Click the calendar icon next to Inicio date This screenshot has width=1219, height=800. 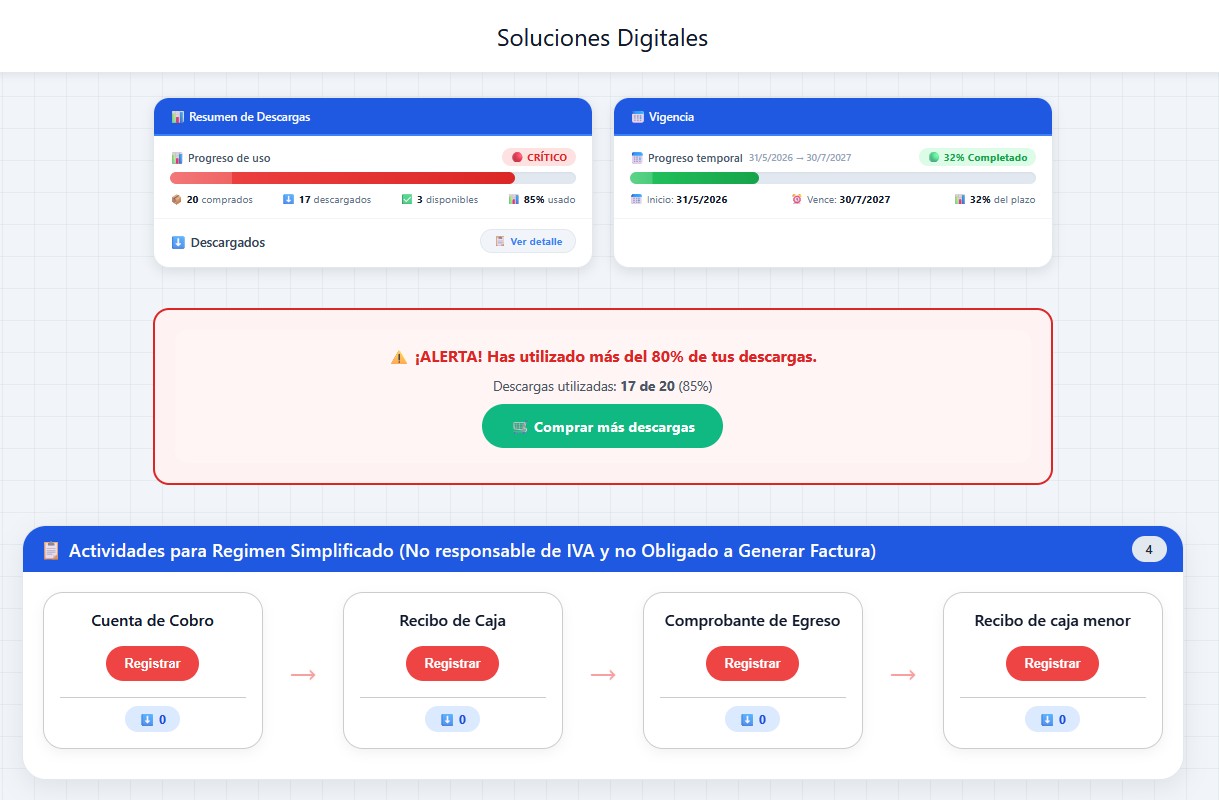coord(636,200)
